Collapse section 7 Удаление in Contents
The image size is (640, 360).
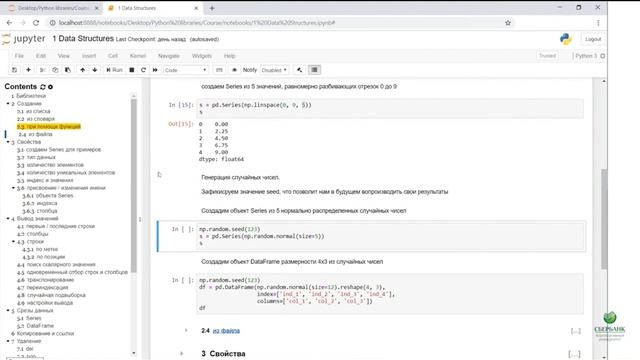point(8,341)
